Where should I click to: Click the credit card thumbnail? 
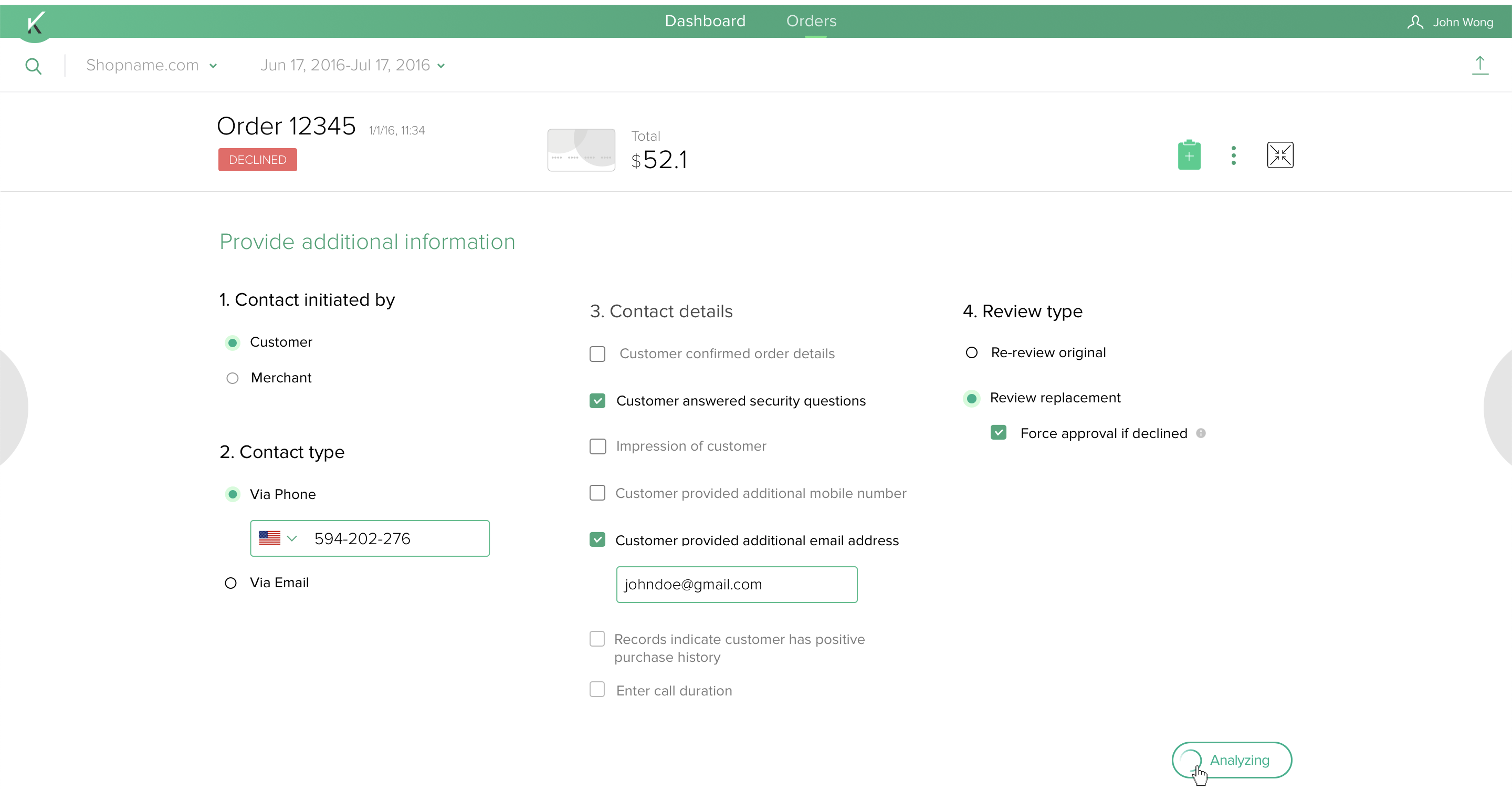pyautogui.click(x=581, y=150)
